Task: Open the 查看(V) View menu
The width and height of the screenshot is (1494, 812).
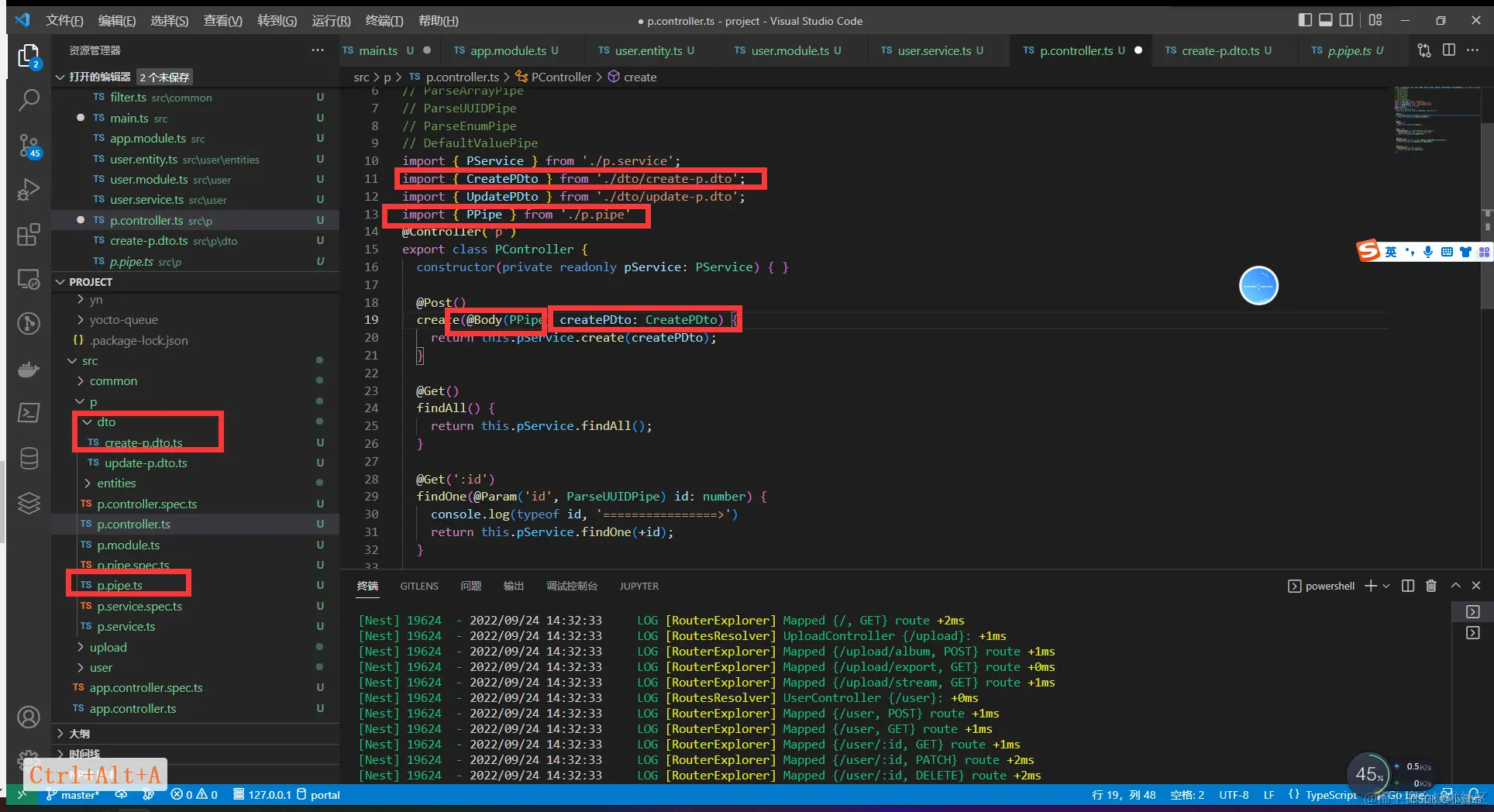Action: coord(222,21)
